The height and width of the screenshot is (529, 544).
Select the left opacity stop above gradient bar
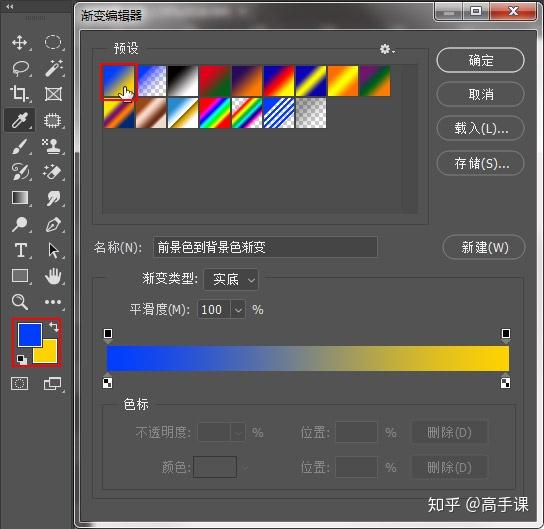tap(108, 335)
